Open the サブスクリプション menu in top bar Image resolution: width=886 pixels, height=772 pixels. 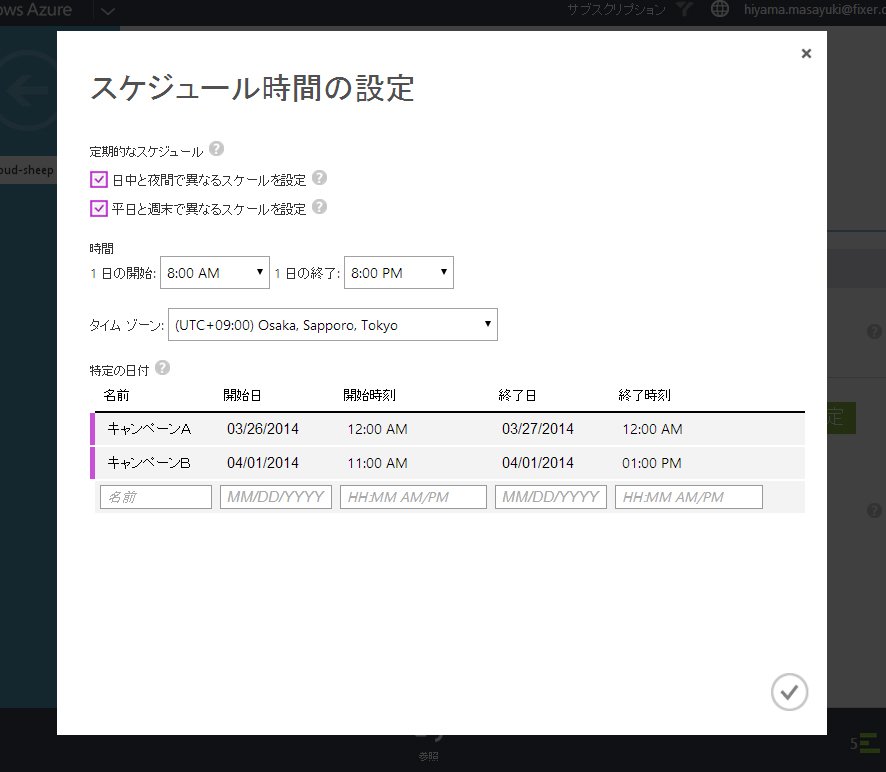616,9
